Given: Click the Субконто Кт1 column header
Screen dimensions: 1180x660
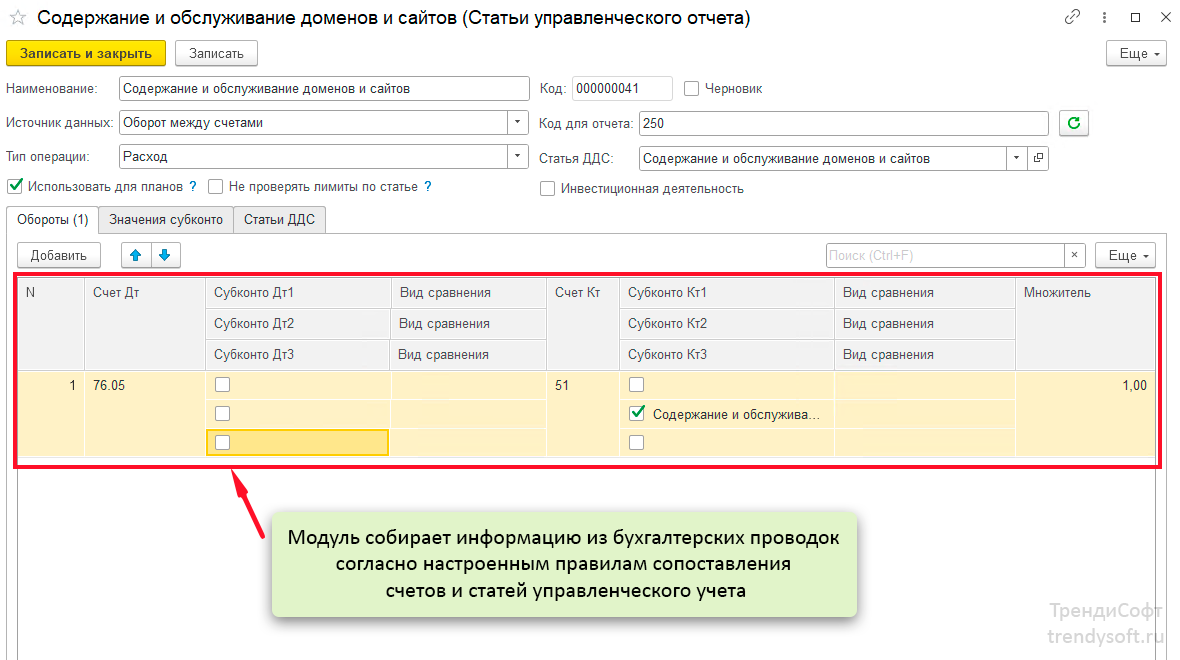Looking at the screenshot, I should click(726, 293).
